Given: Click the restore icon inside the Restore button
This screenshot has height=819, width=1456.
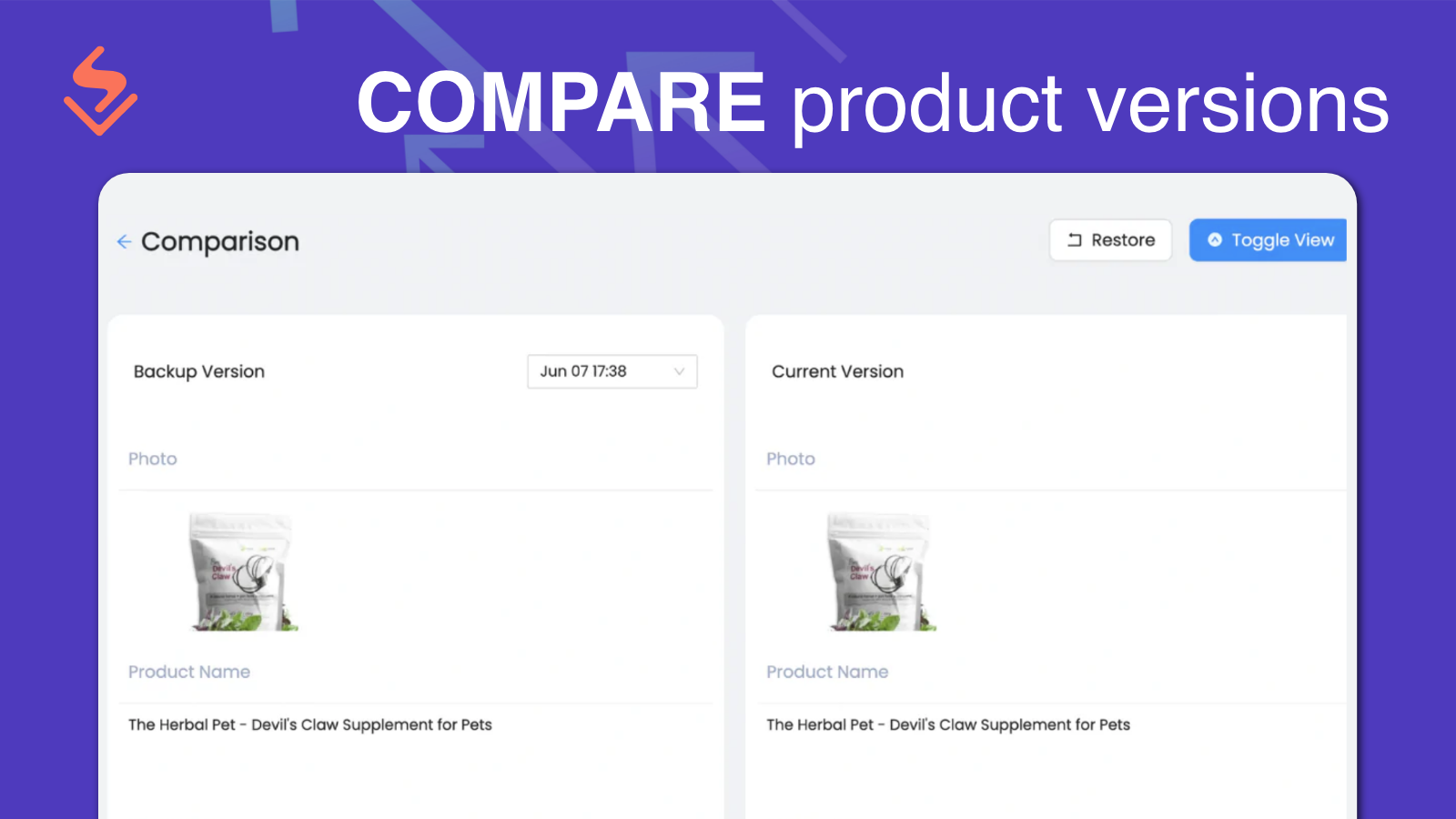Looking at the screenshot, I should click(1074, 240).
